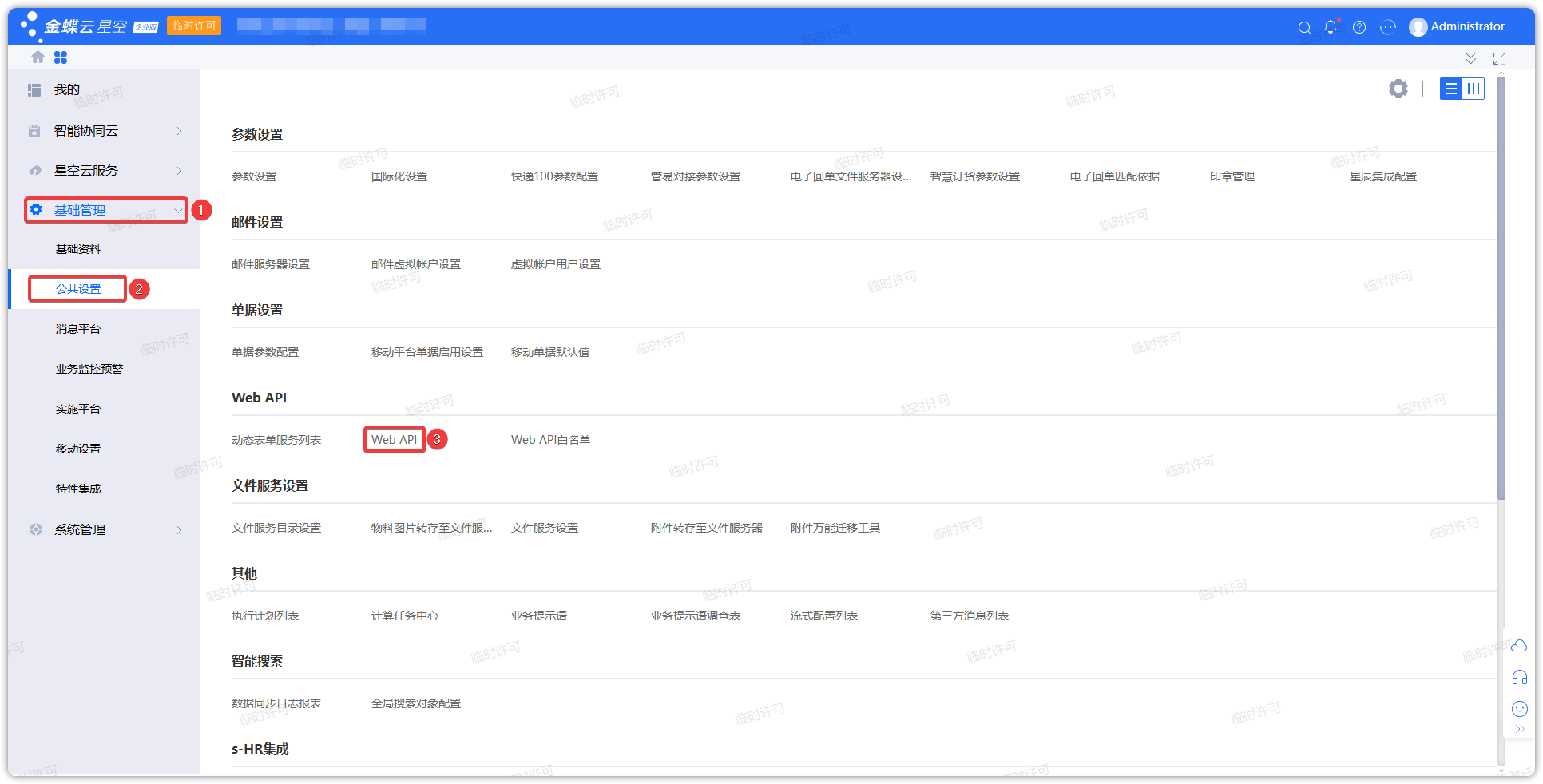Open the notifications bell icon
This screenshot has height=784, width=1543.
click(1331, 27)
